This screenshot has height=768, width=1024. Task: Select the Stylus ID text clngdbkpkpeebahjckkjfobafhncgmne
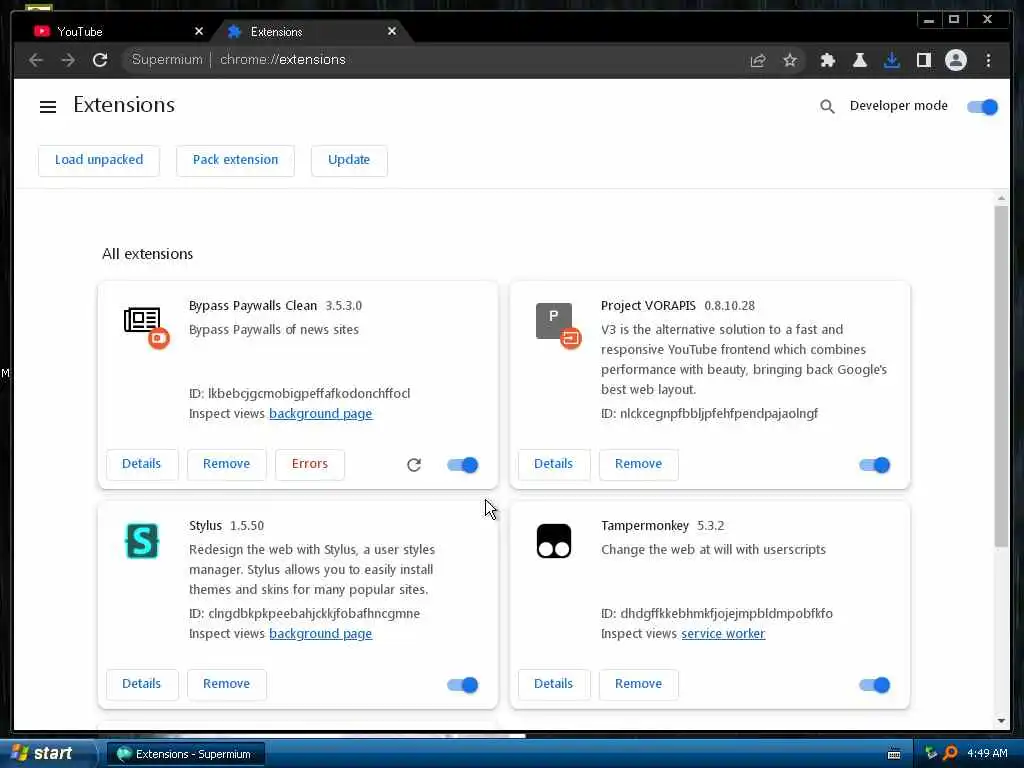tap(314, 614)
